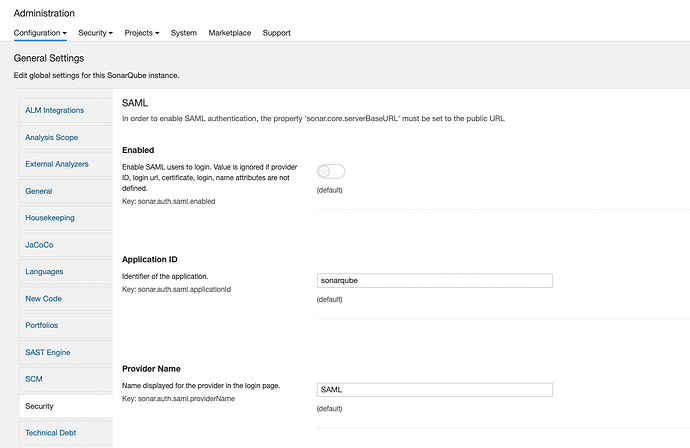Image resolution: width=690 pixels, height=448 pixels.
Task: Click the Provider Name input field
Action: [434, 390]
